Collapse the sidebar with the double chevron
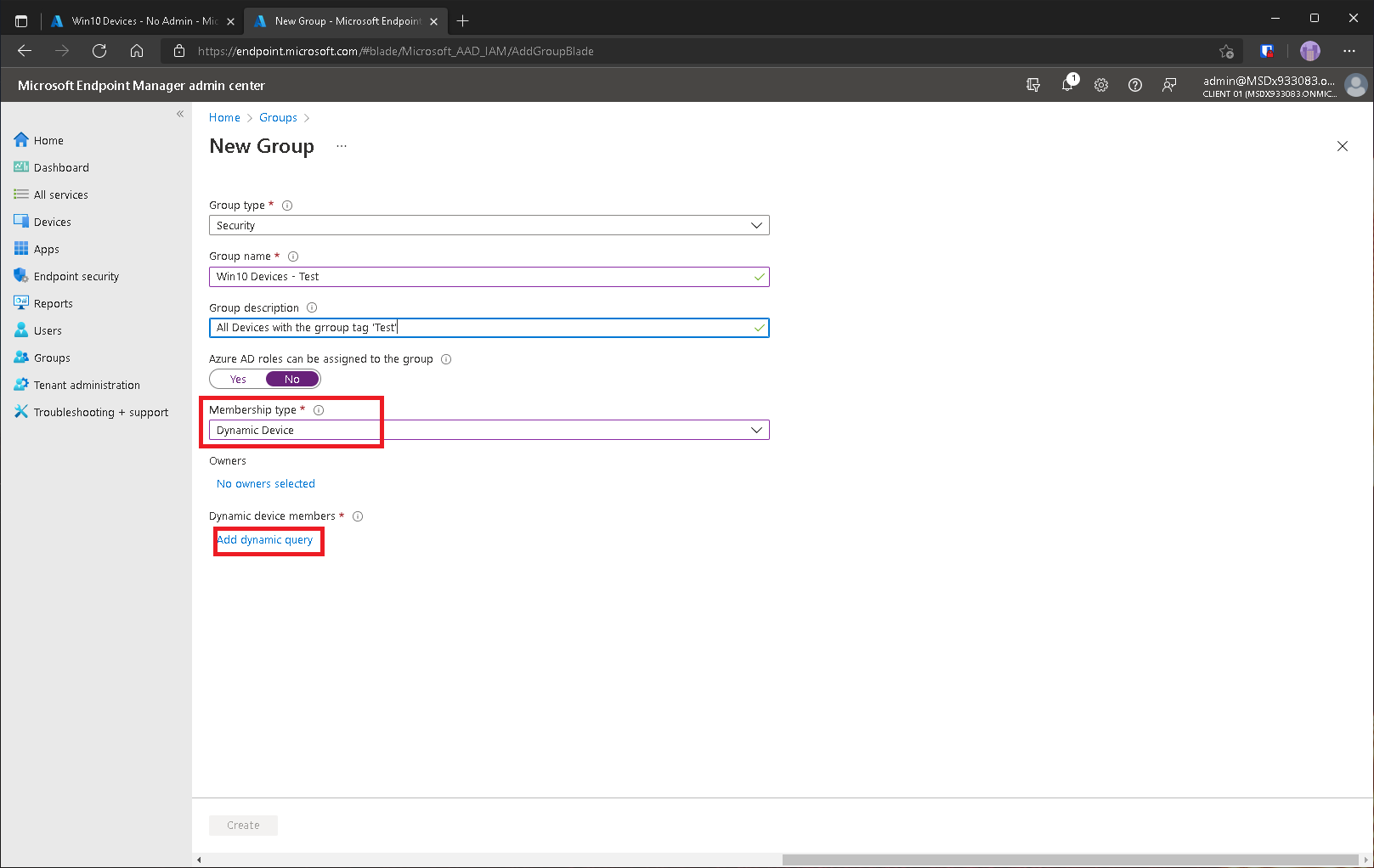 pyautogui.click(x=180, y=114)
